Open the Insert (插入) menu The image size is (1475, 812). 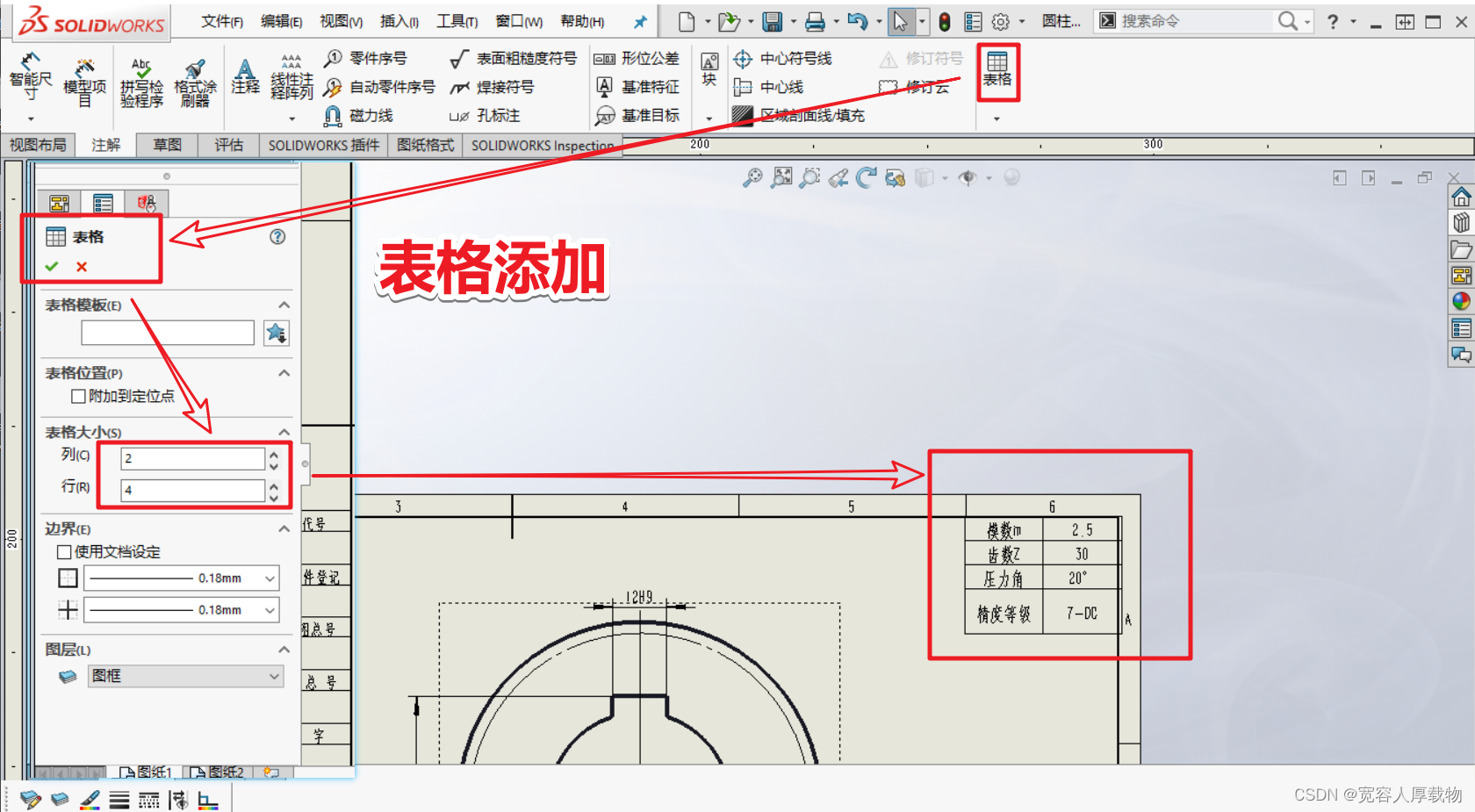coord(399,21)
